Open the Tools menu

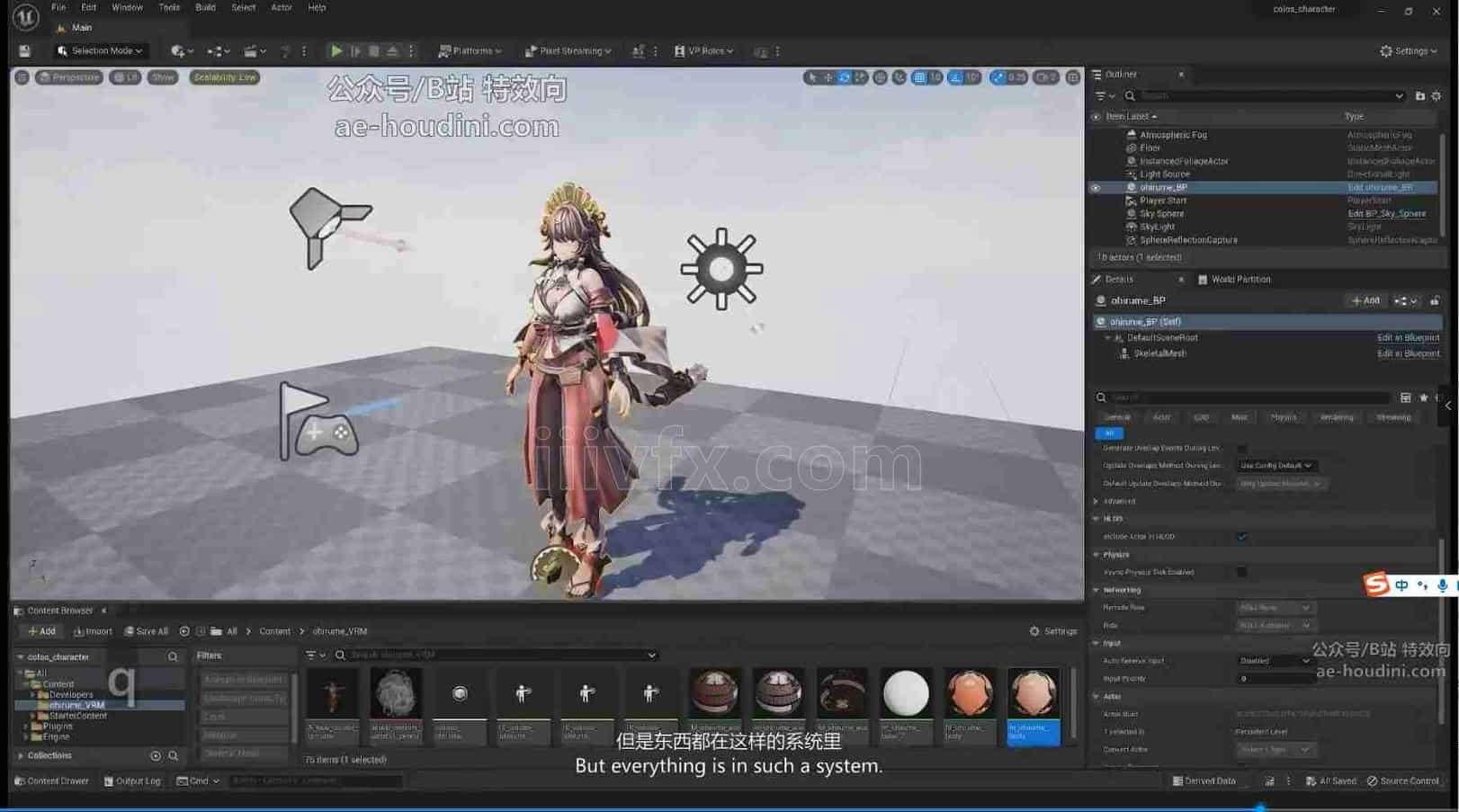169,7
